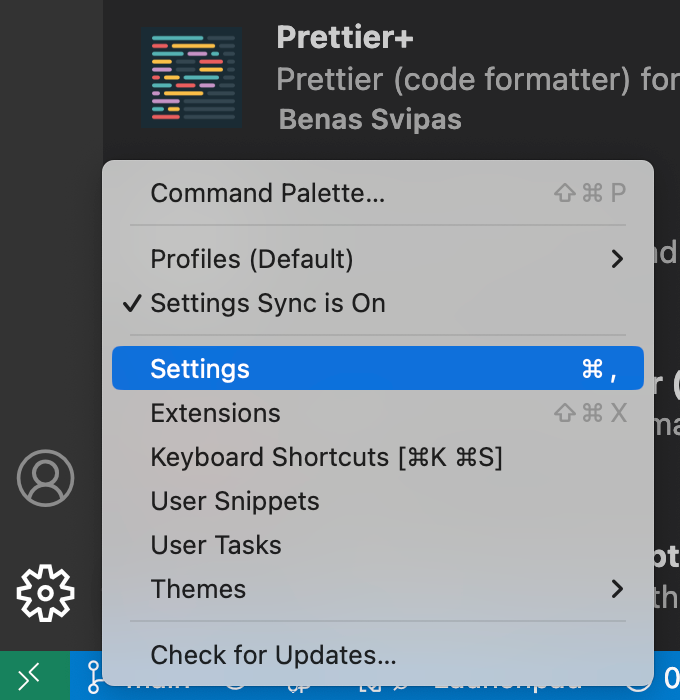Expand the Profiles (Default) submenu arrow

(617, 260)
